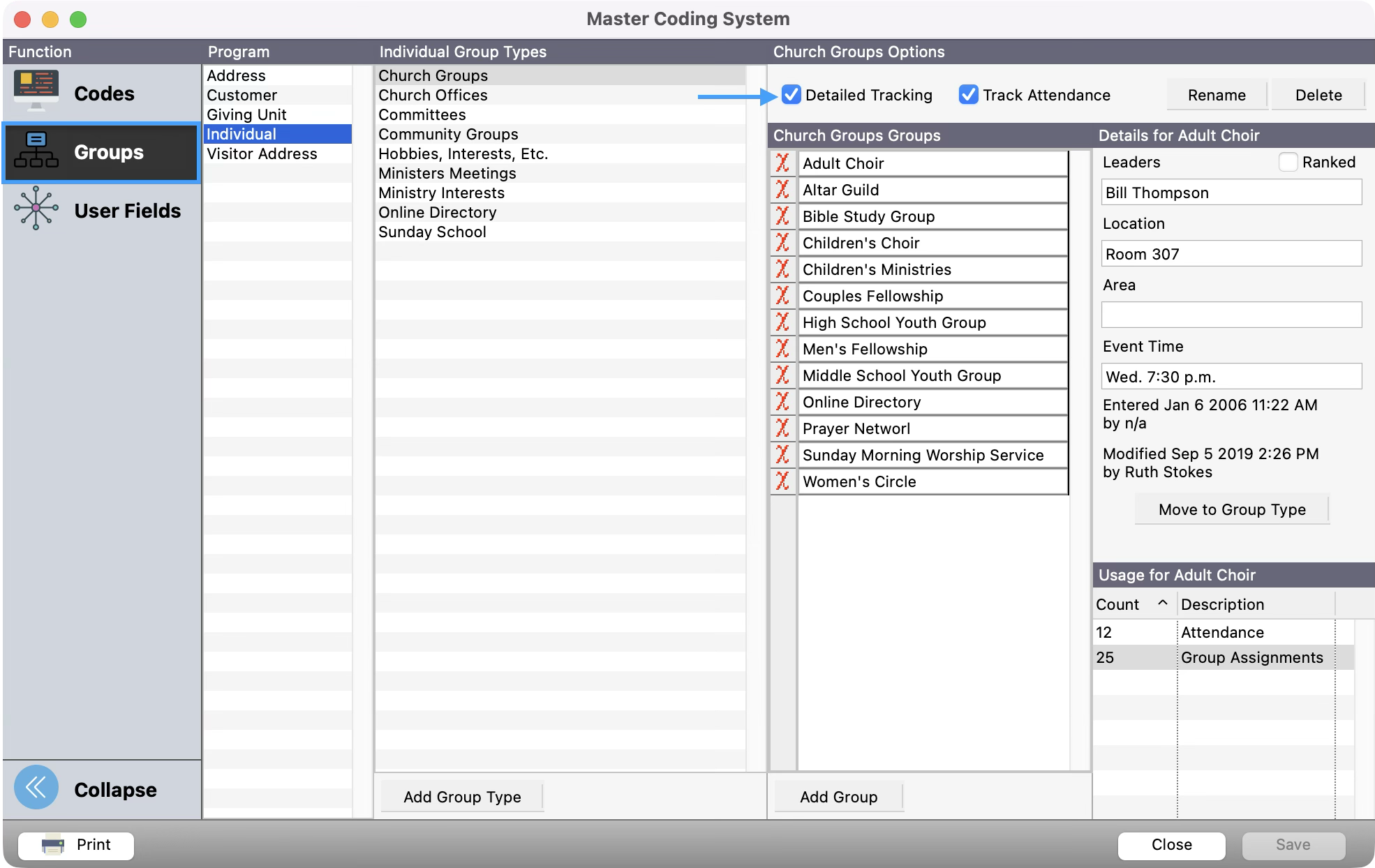Toggle Detailed Tracking checkbox
This screenshot has width=1375, height=868.
click(x=791, y=94)
